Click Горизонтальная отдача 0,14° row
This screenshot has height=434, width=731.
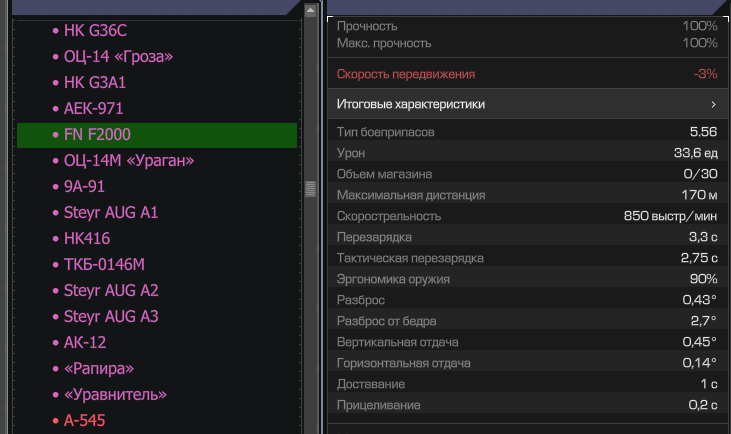(x=528, y=363)
